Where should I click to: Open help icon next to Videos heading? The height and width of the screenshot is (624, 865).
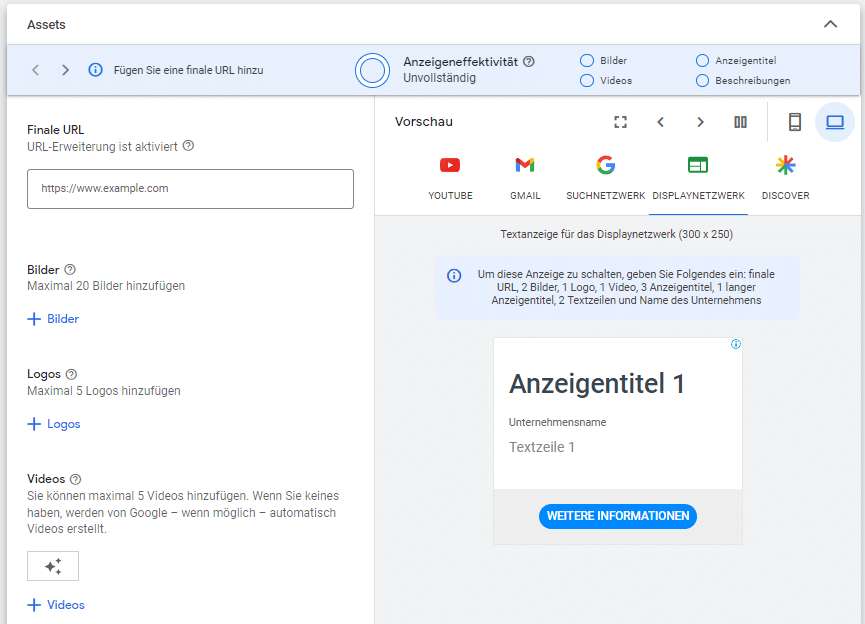coord(76,479)
